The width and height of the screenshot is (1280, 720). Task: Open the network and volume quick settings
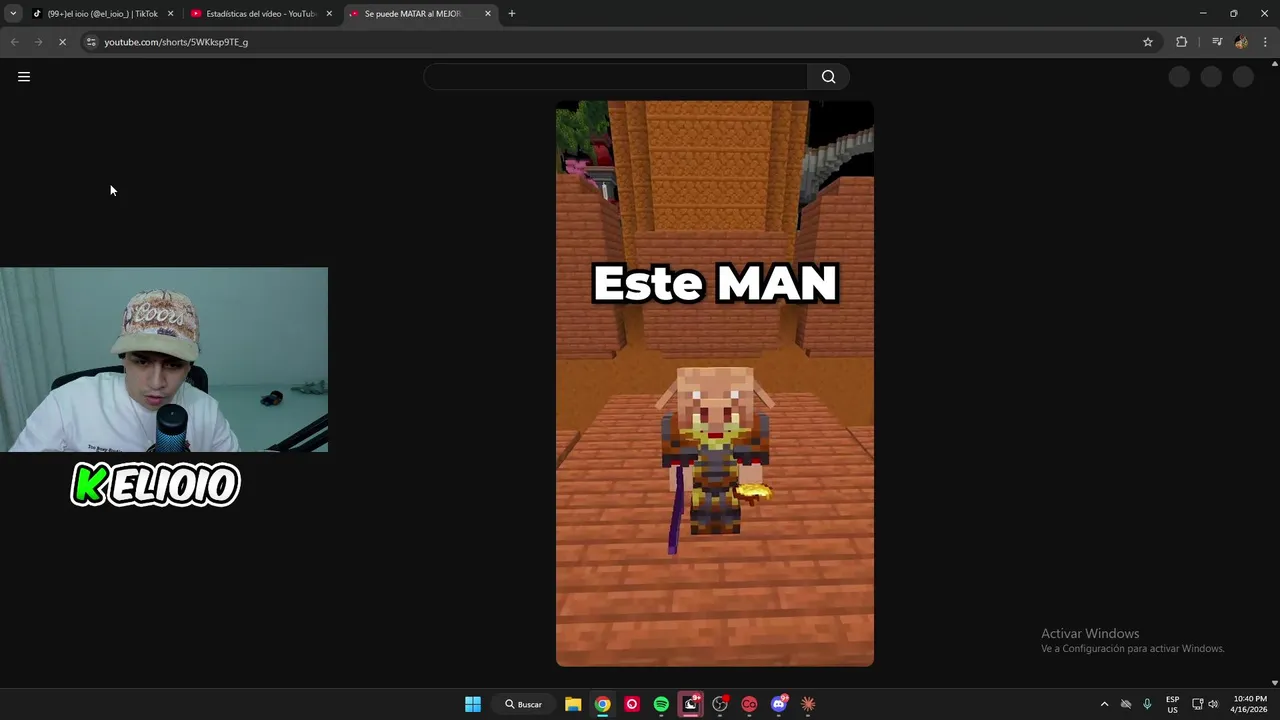tap(1205, 704)
